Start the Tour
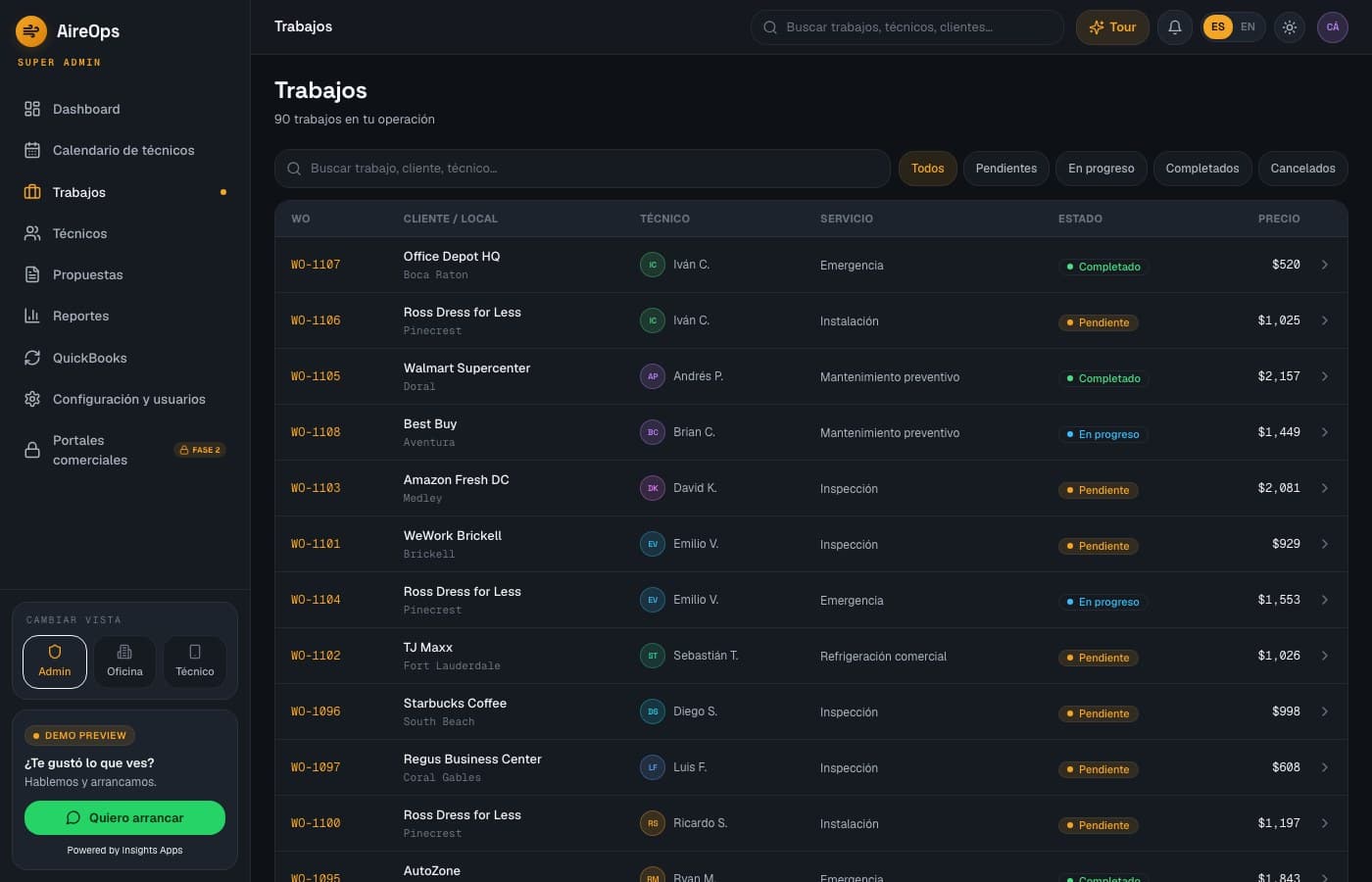This screenshot has height=882, width=1372. tap(1112, 27)
